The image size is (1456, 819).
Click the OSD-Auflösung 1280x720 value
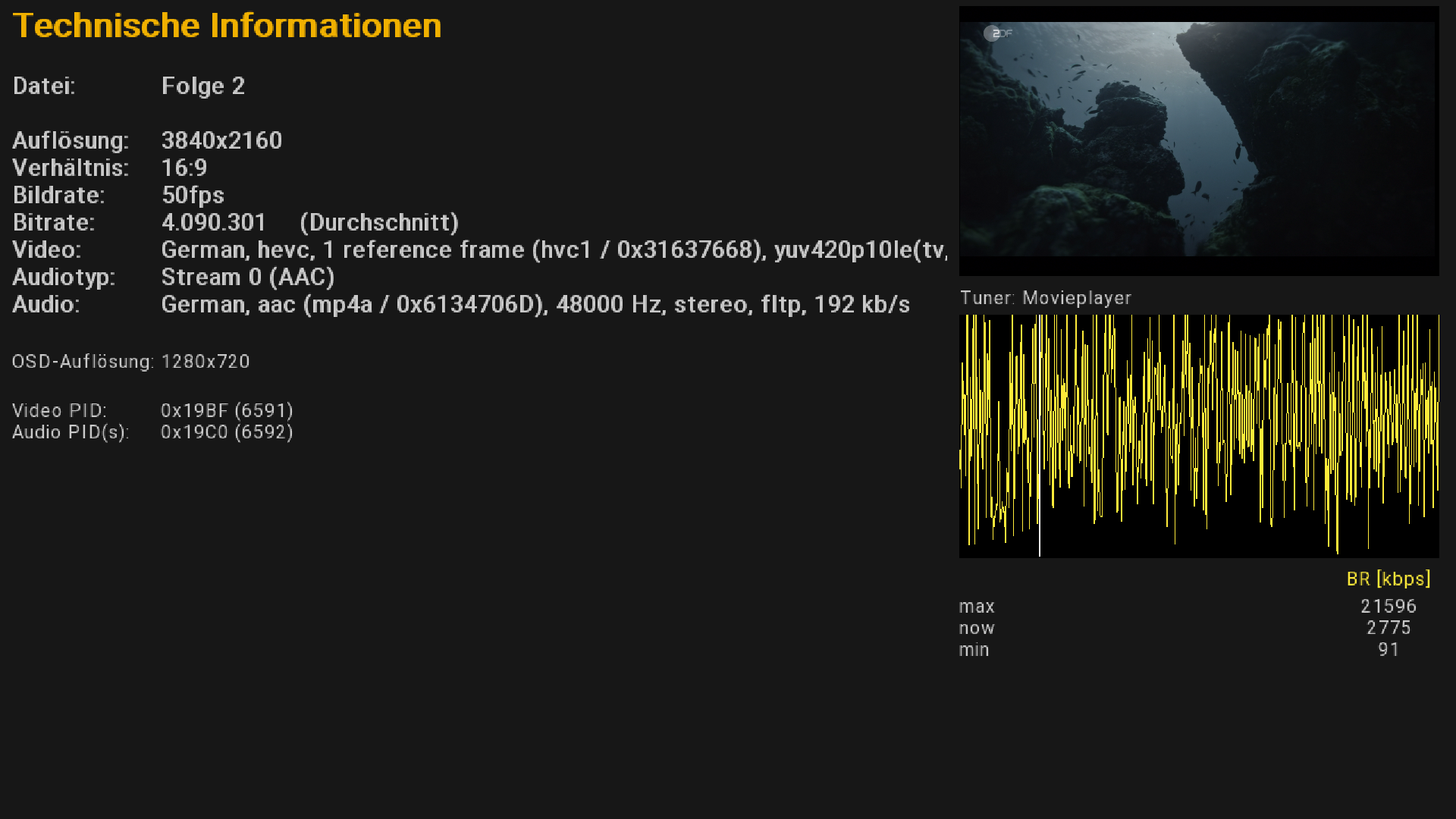click(205, 362)
